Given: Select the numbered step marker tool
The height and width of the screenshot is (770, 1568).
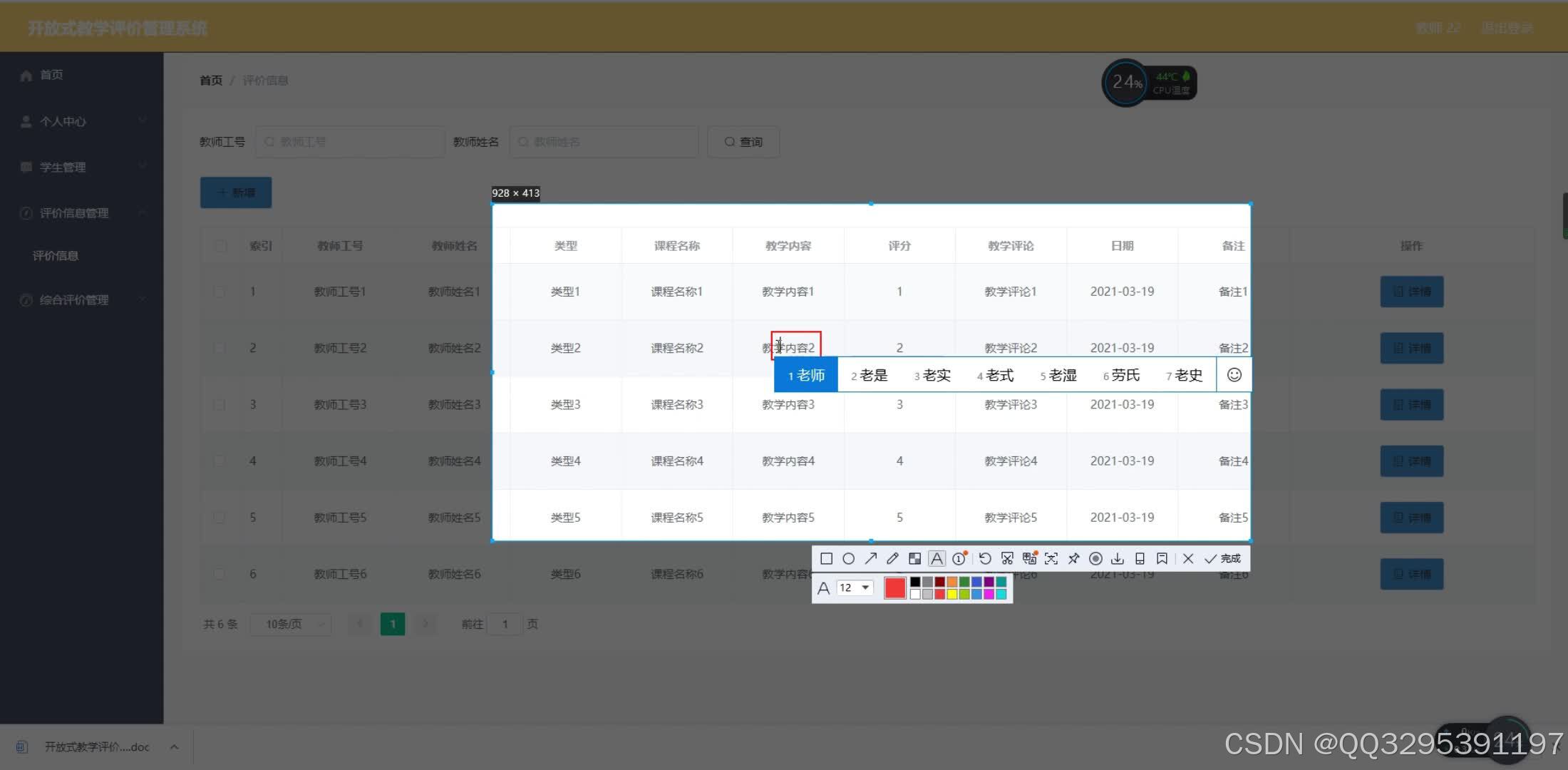Looking at the screenshot, I should click(959, 558).
